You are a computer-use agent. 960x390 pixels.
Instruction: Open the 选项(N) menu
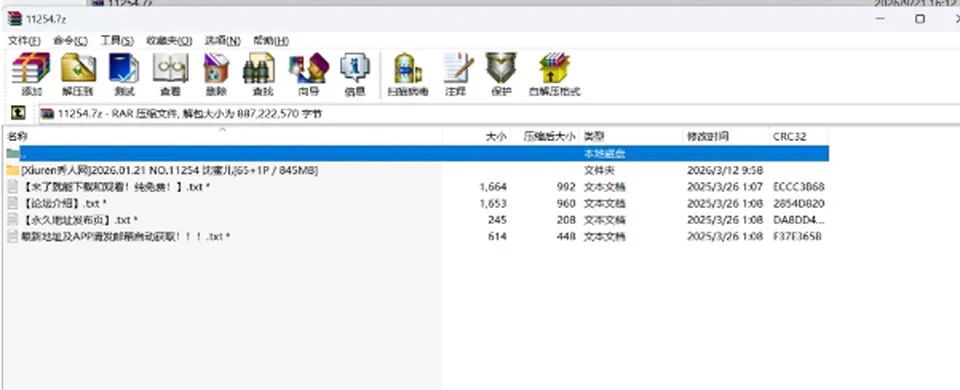pyautogui.click(x=222, y=40)
